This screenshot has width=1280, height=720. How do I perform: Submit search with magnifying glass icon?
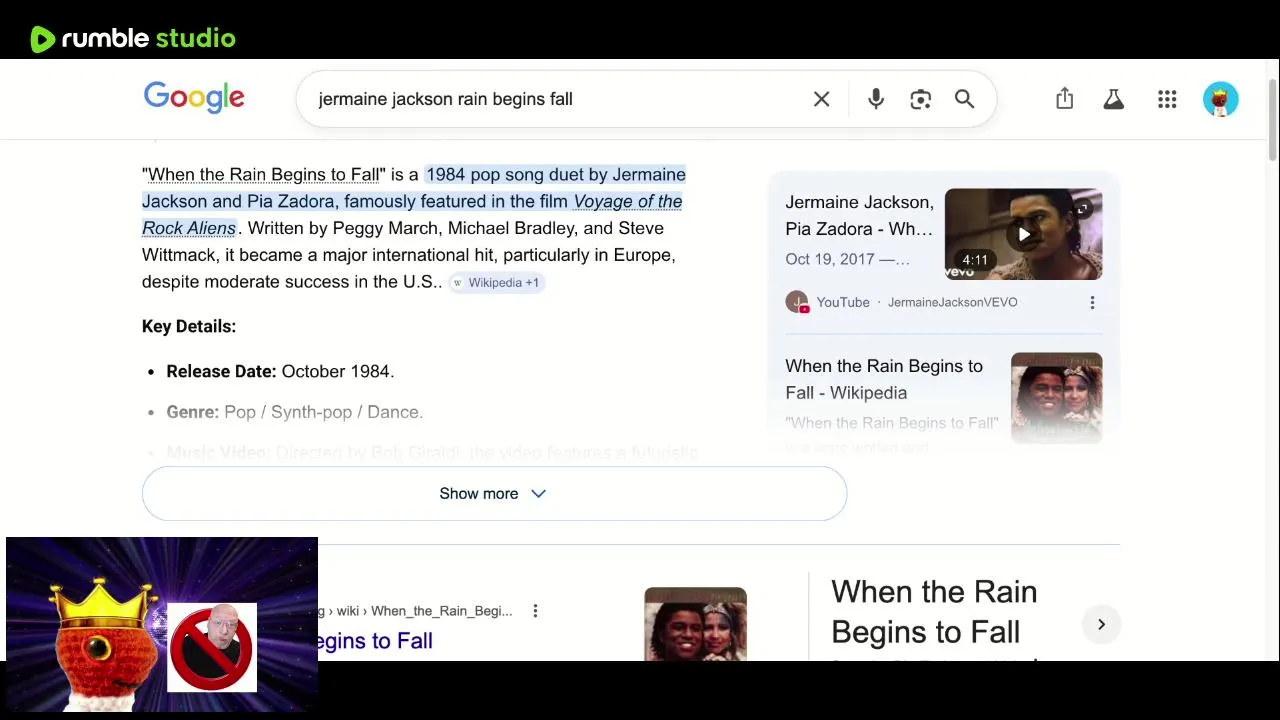coord(964,99)
